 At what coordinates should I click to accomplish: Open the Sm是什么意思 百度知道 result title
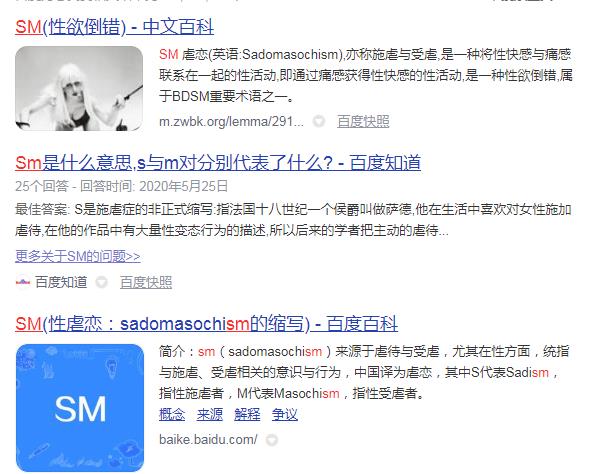click(218, 162)
